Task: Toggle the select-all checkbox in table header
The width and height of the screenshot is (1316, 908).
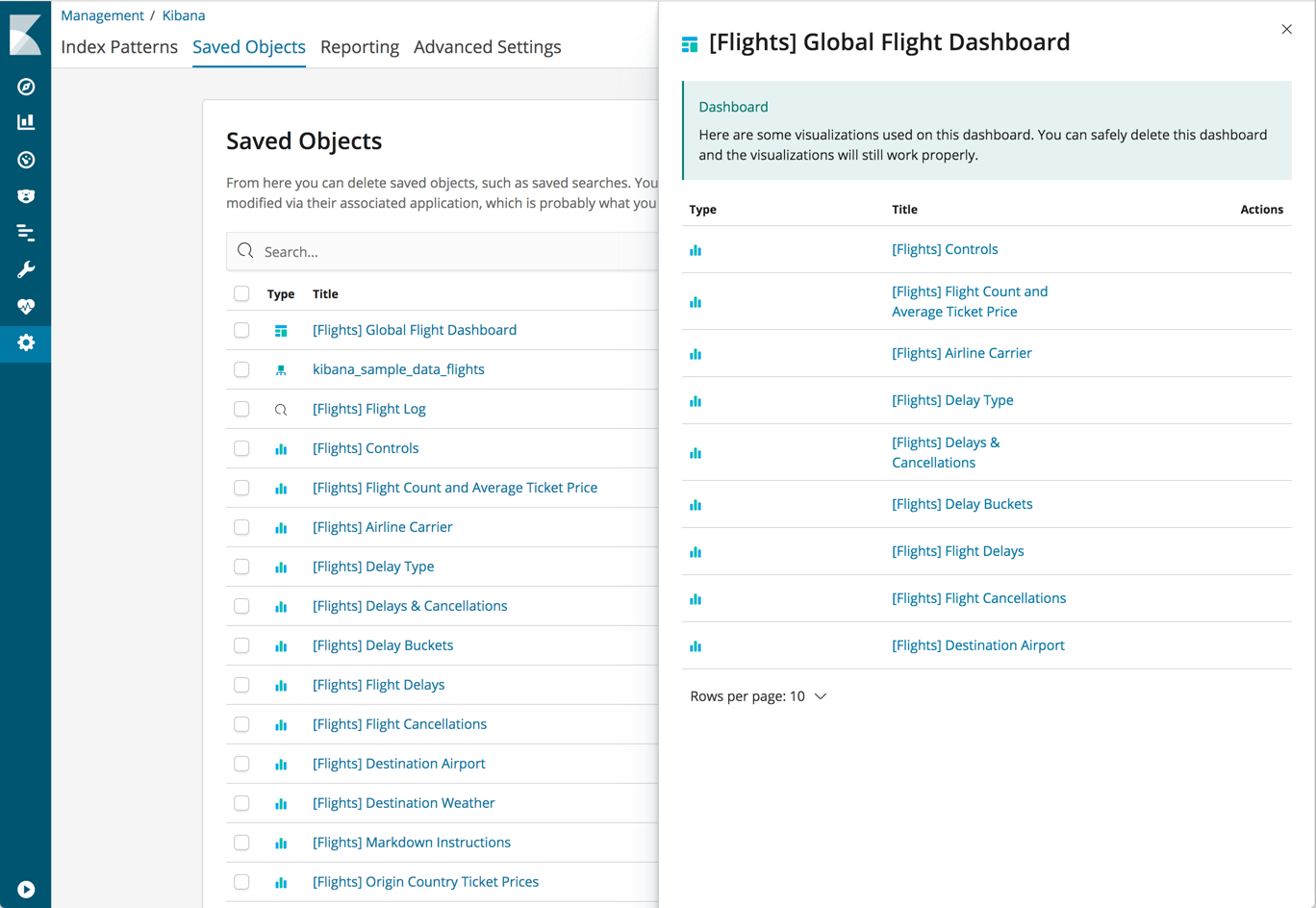Action: click(x=241, y=293)
